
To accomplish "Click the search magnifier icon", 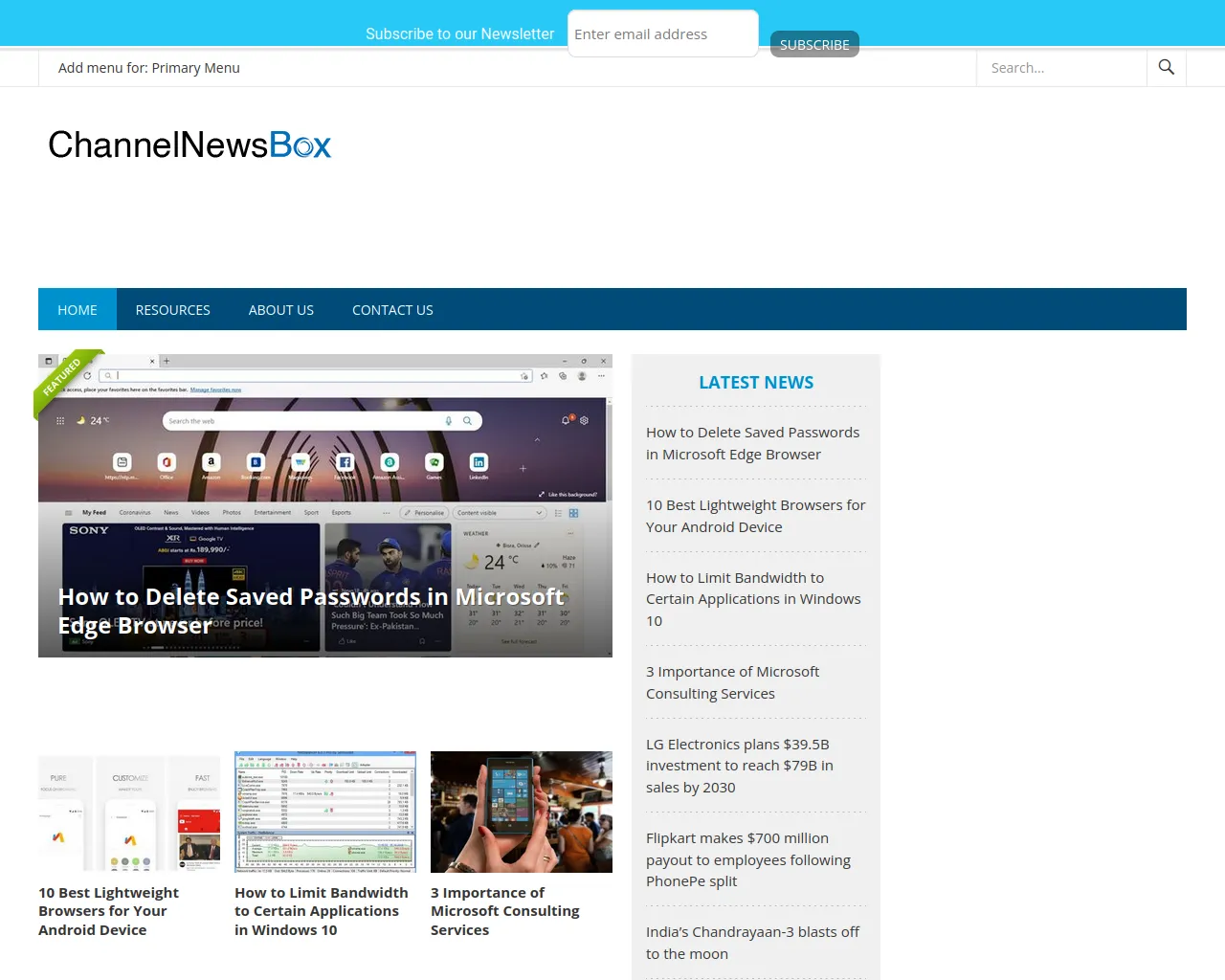I will (1166, 67).
